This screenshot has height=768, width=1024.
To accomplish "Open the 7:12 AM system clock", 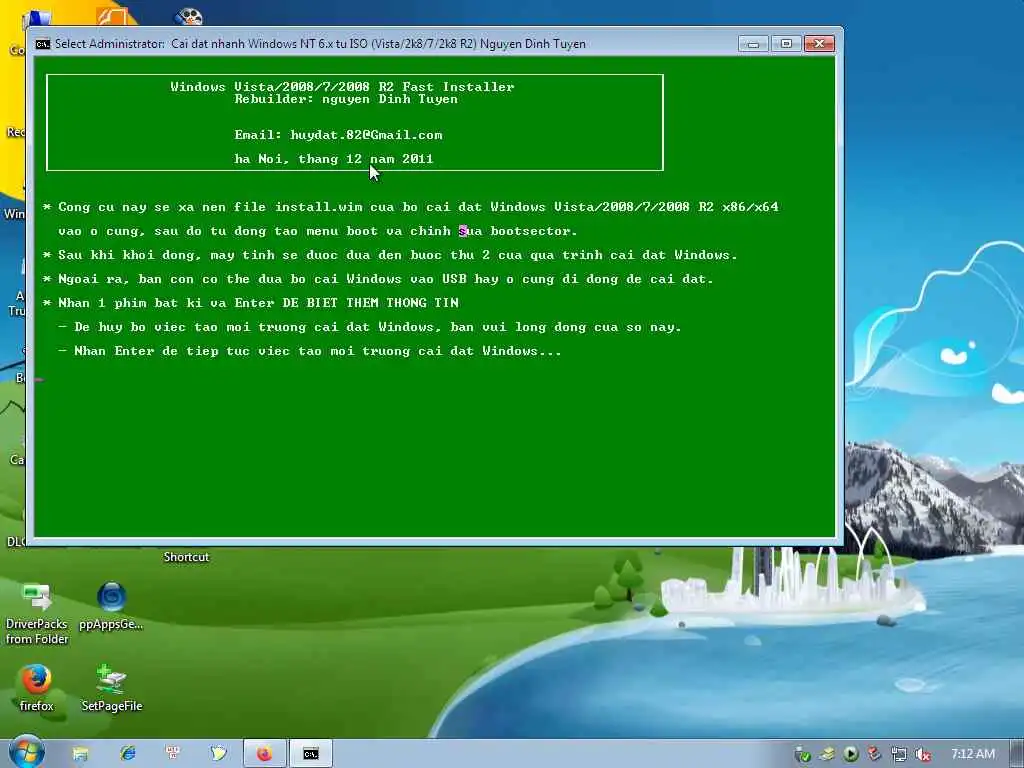I will 972,754.
